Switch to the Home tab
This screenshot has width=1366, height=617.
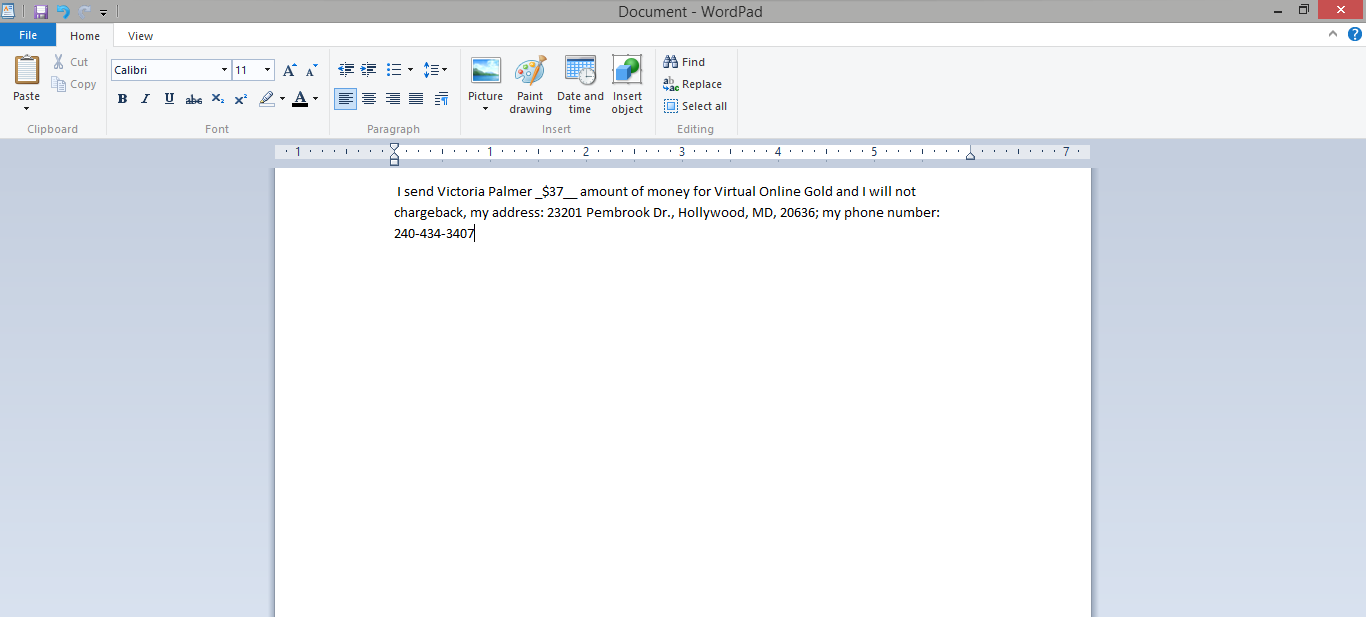coord(85,36)
